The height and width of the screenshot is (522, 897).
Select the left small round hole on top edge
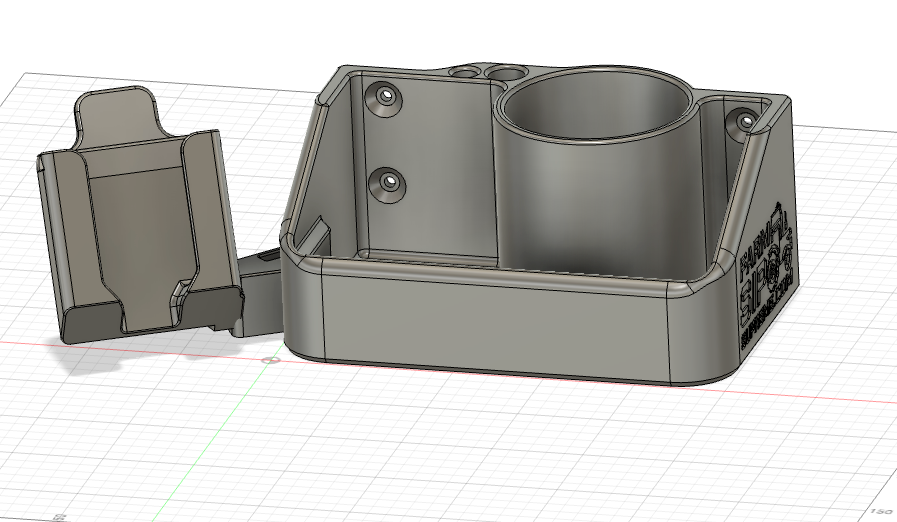coord(466,73)
